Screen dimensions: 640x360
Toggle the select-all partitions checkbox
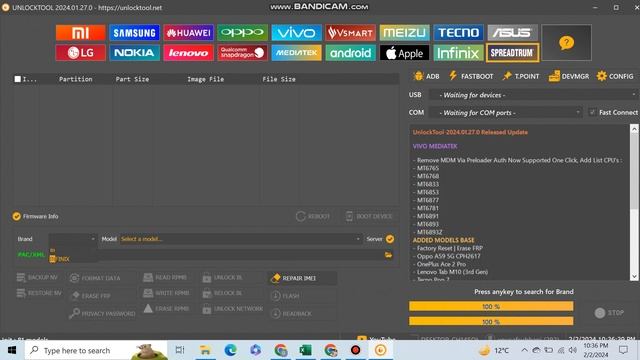(x=18, y=79)
